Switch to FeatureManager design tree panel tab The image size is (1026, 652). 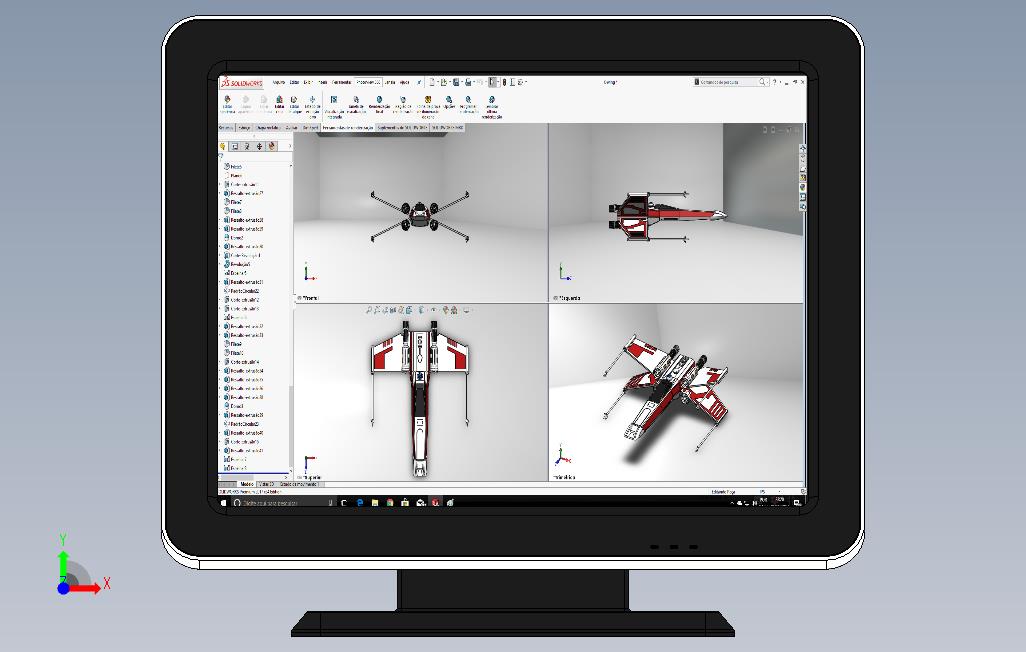click(x=223, y=146)
